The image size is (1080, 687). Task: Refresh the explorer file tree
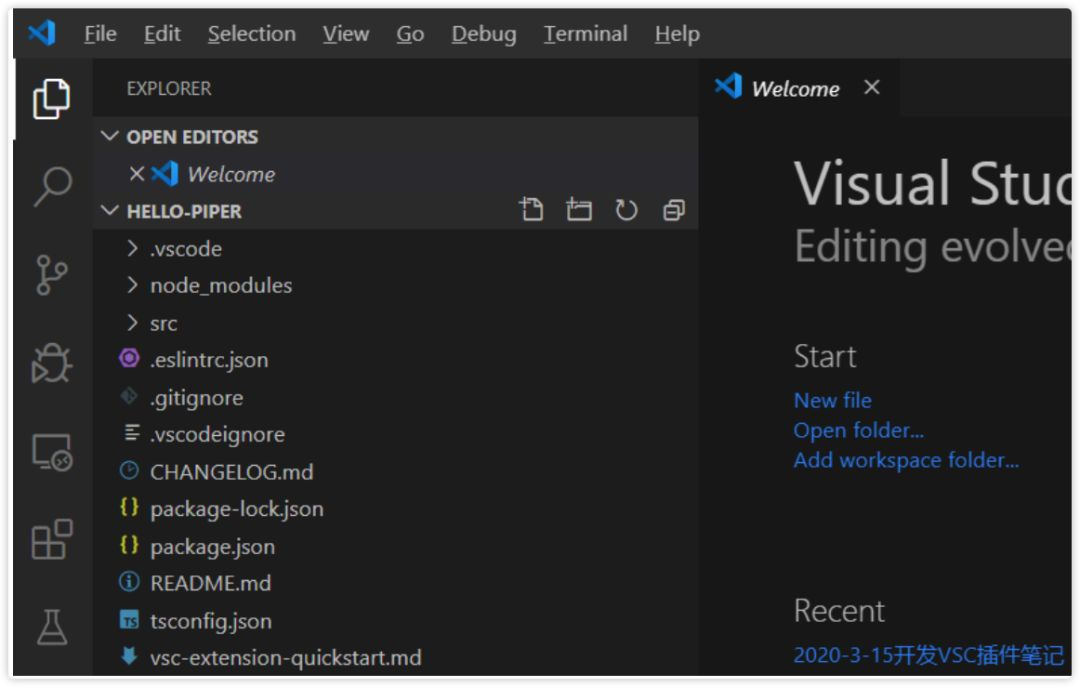pos(627,210)
